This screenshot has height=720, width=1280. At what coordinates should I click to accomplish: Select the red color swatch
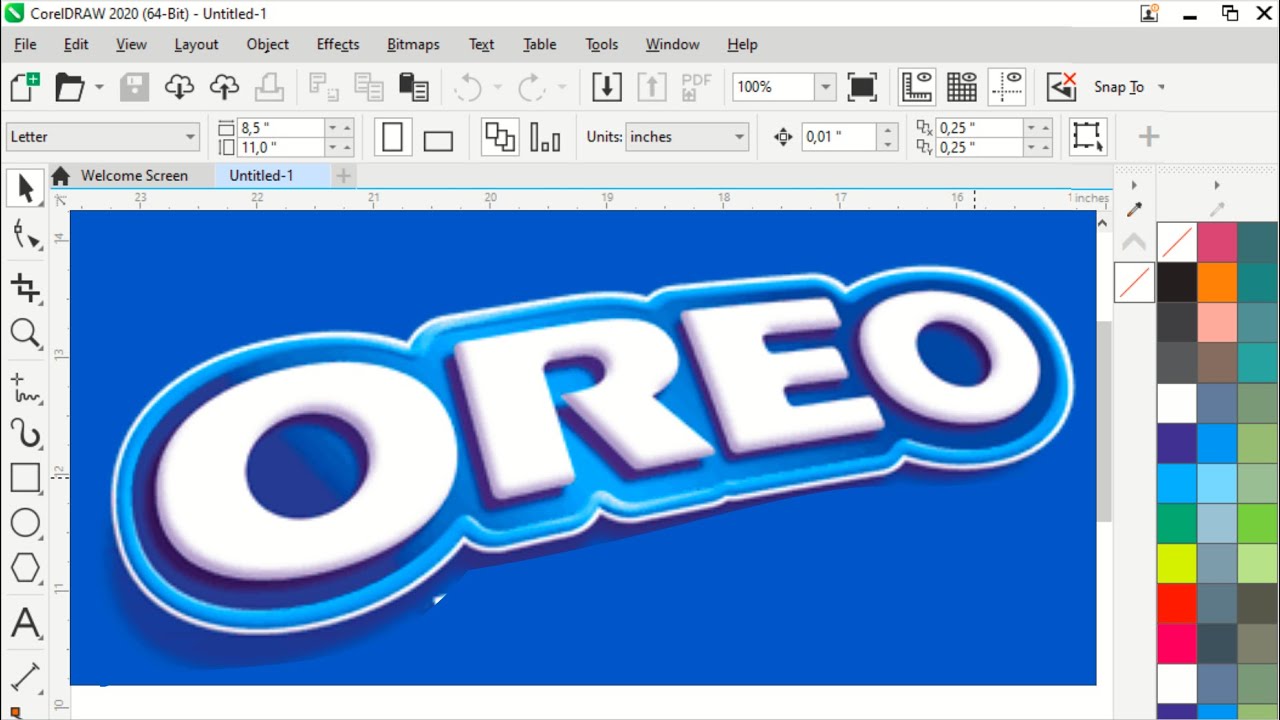click(1177, 603)
